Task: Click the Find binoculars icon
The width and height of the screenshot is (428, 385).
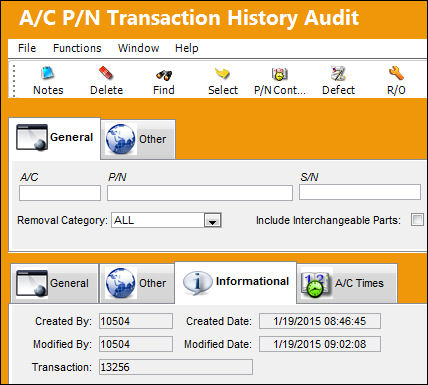Action: pos(164,75)
